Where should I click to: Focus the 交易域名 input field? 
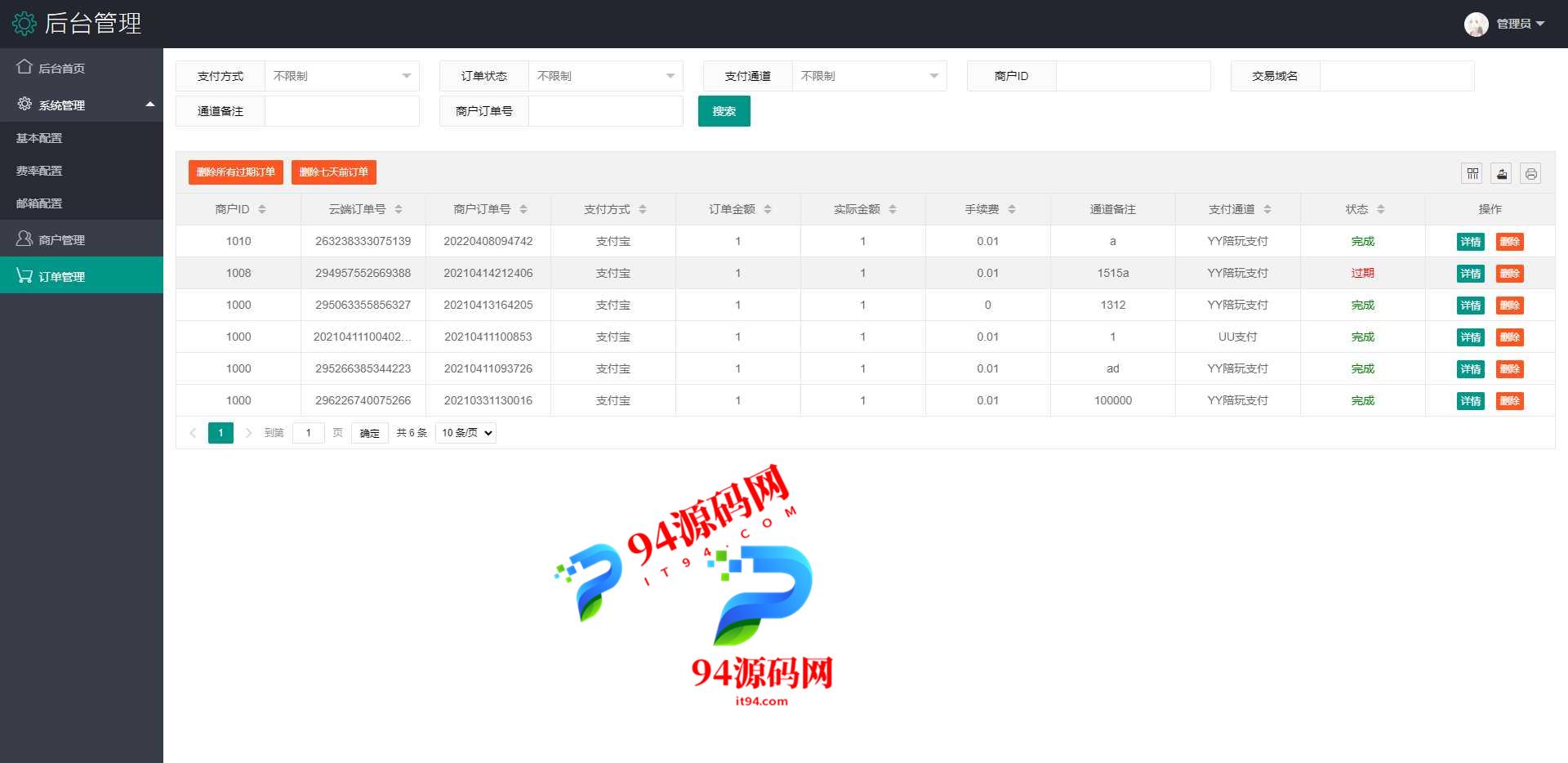coord(1396,76)
